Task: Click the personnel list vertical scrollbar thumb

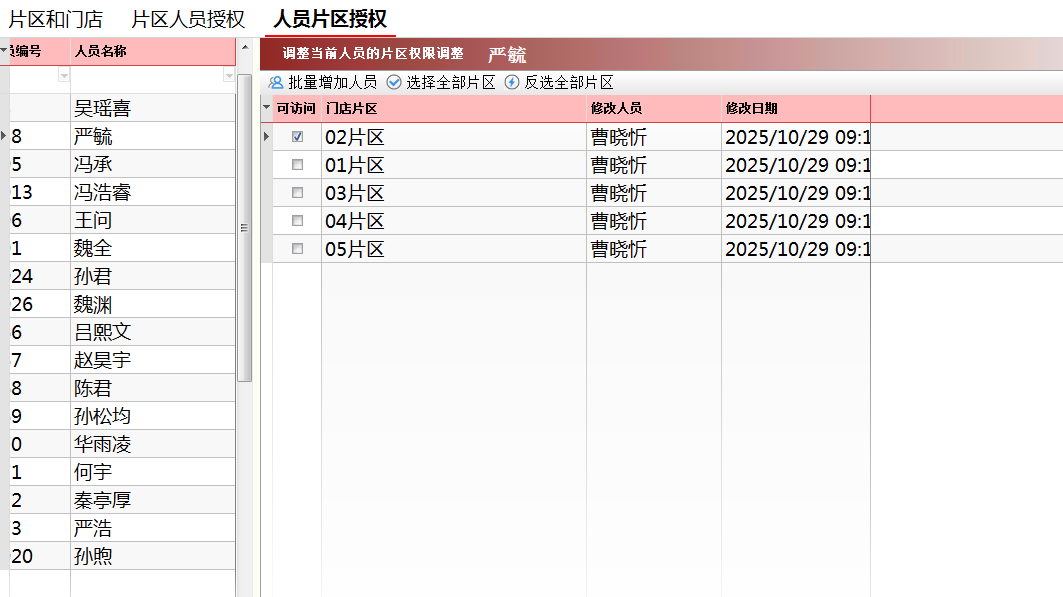Action: click(245, 228)
